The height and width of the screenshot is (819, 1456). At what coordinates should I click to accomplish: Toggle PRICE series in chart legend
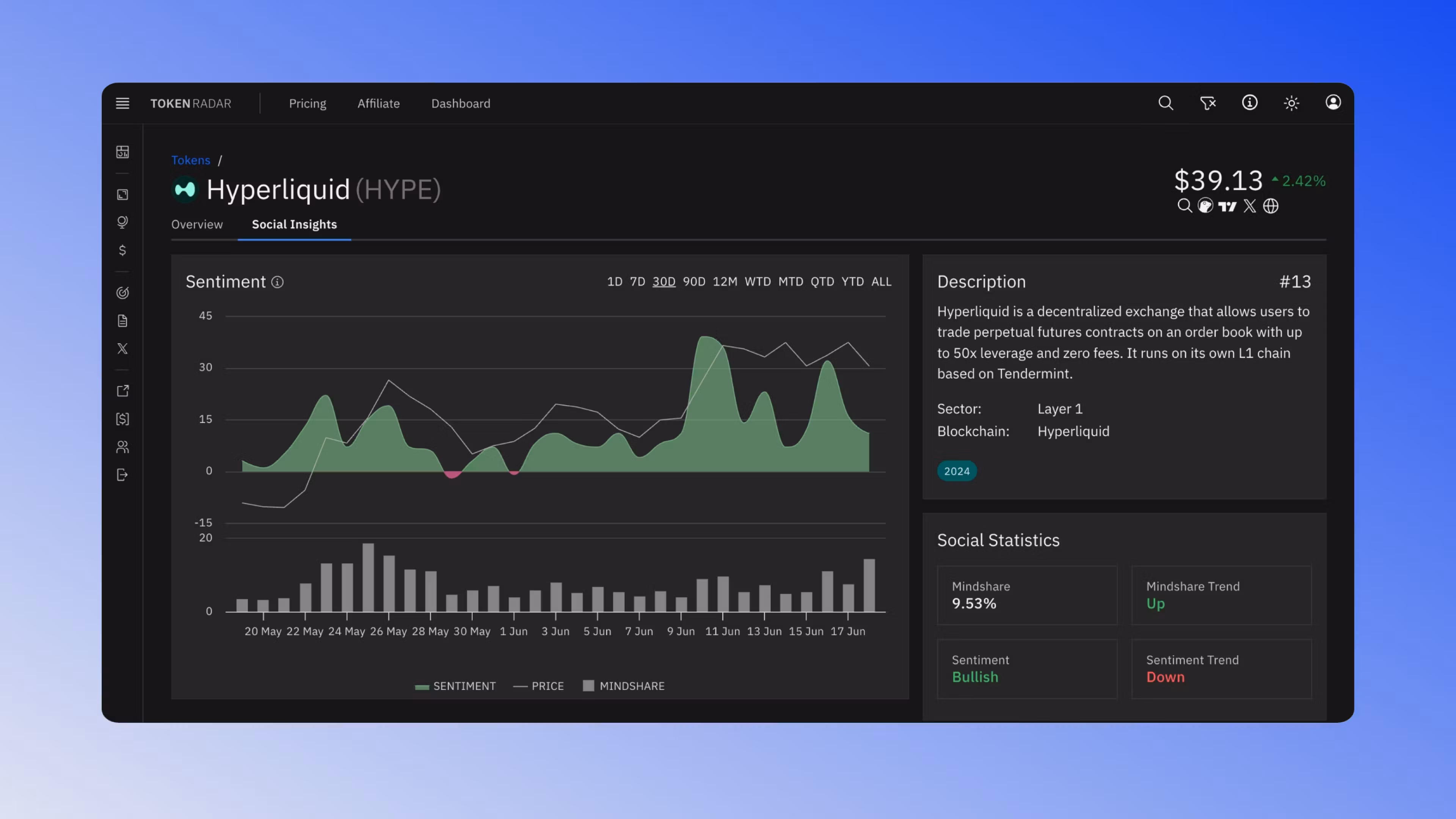538,686
